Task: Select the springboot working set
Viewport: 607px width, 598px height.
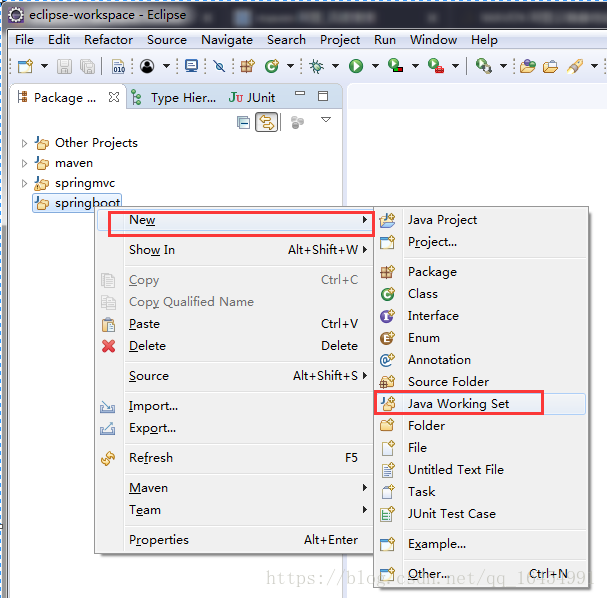Action: [77, 203]
